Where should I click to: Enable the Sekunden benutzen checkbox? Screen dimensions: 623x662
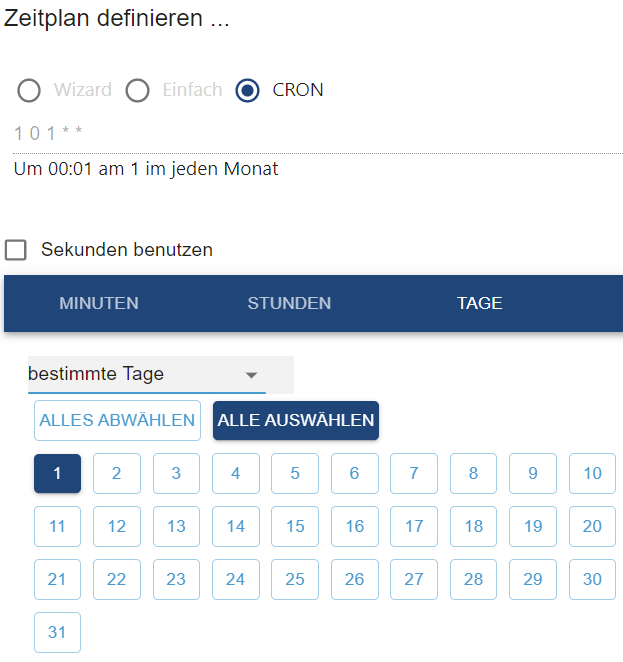tap(16, 249)
